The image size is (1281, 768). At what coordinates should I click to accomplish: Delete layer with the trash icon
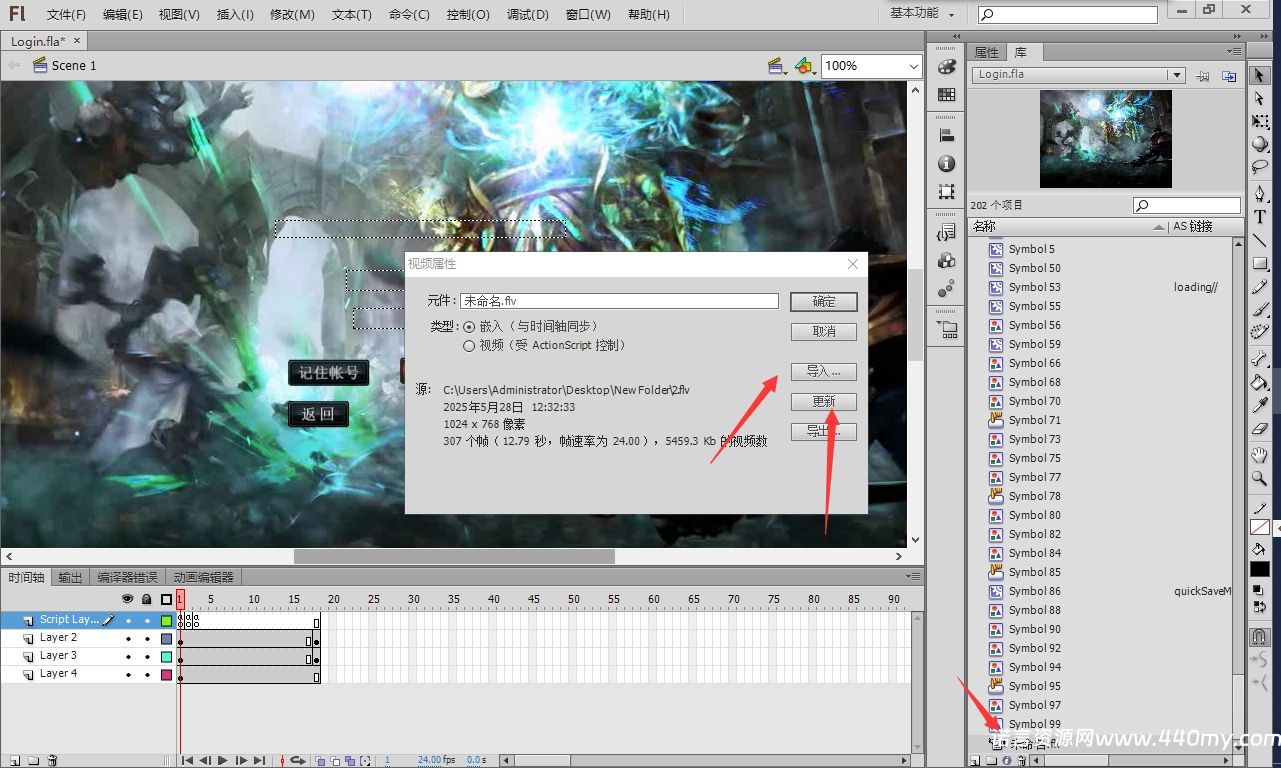pos(53,761)
